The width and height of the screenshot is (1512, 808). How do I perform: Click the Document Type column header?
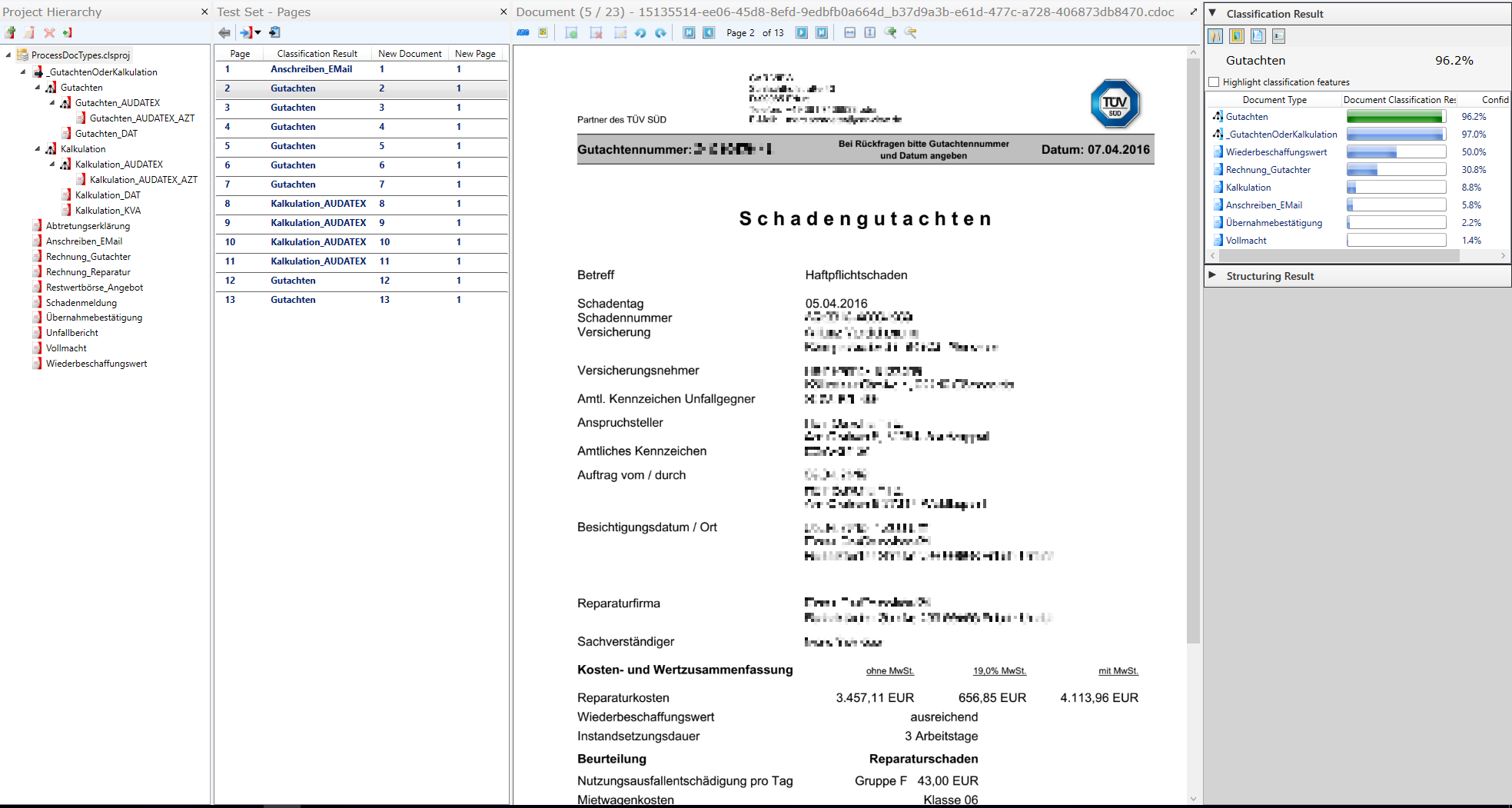[1274, 100]
